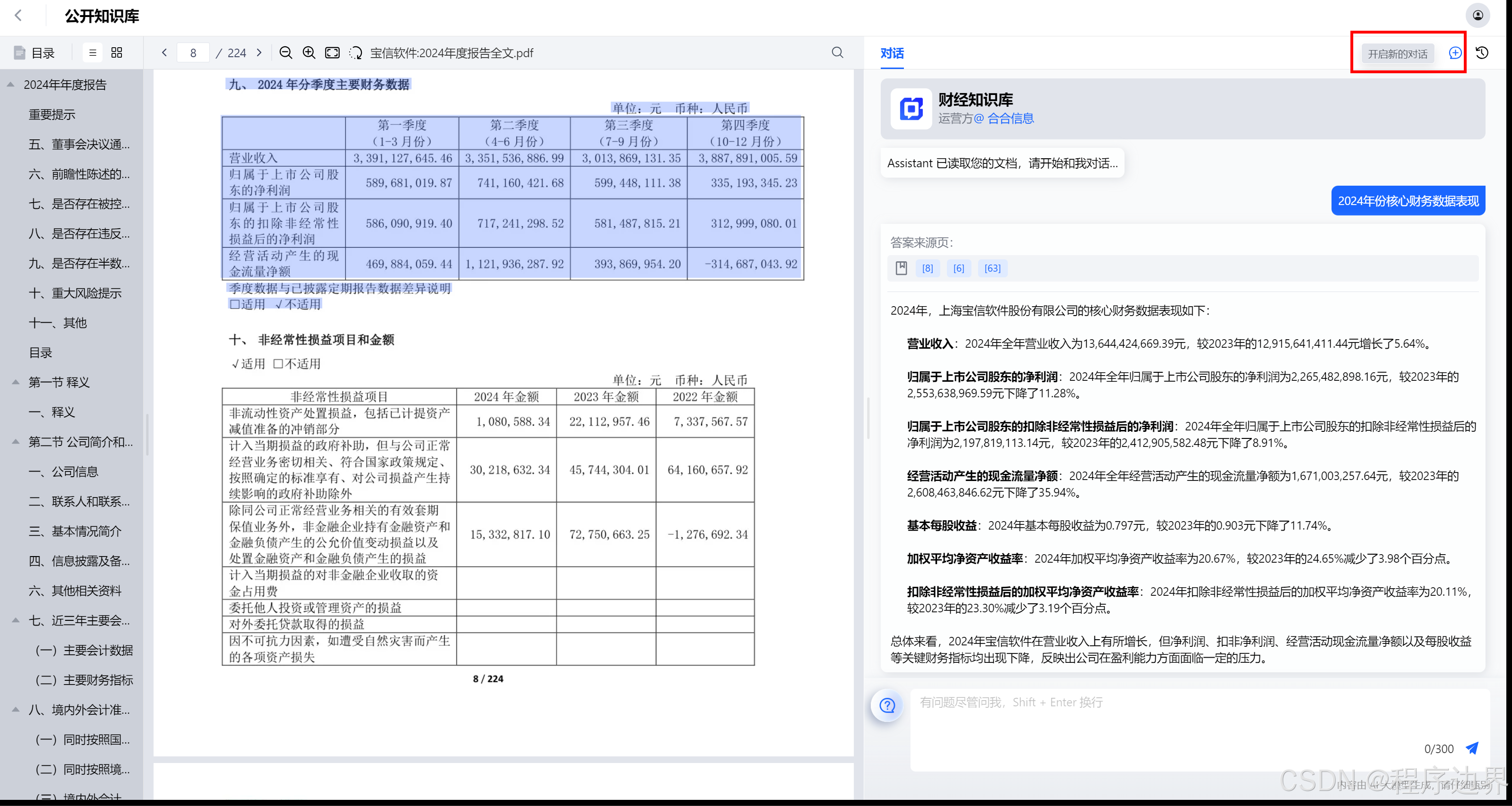Open 十、重大风险提示 in the outline
Viewport: 1512px width, 806px height.
point(75,293)
